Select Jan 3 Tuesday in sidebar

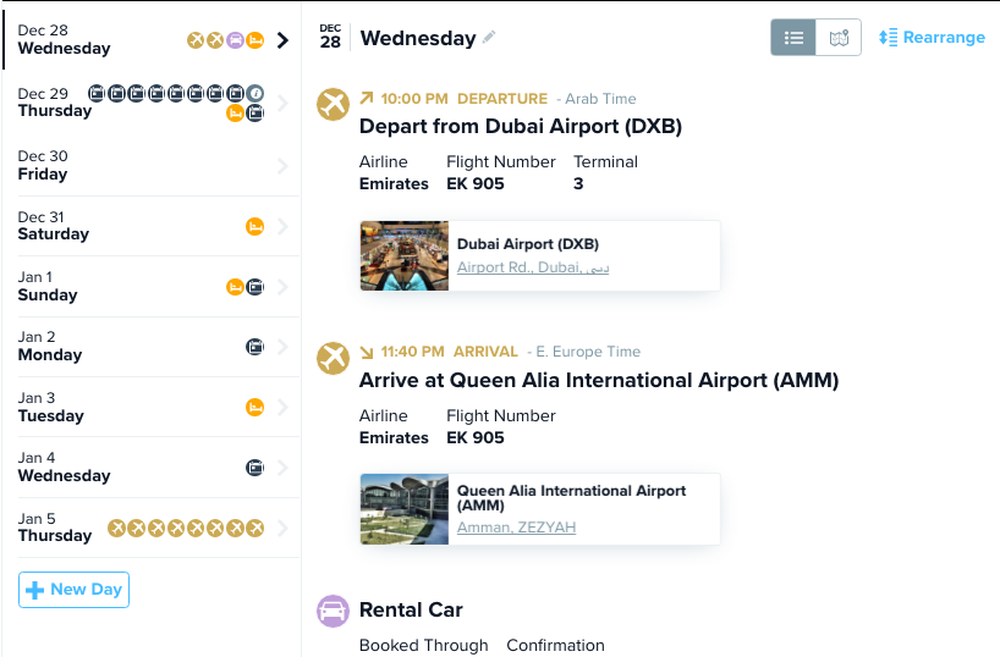pyautogui.click(x=151, y=407)
